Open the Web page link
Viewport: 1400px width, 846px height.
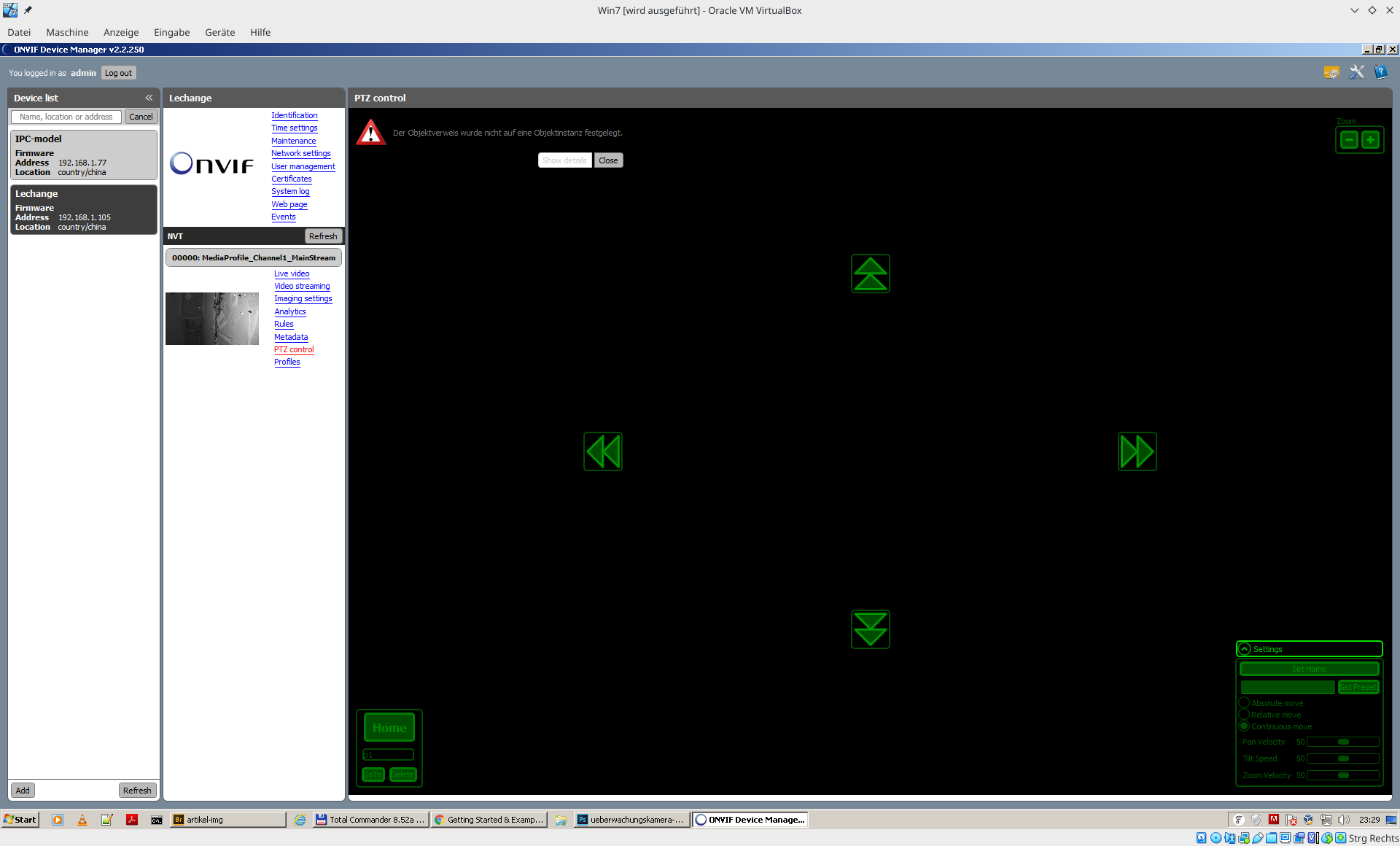click(x=289, y=204)
